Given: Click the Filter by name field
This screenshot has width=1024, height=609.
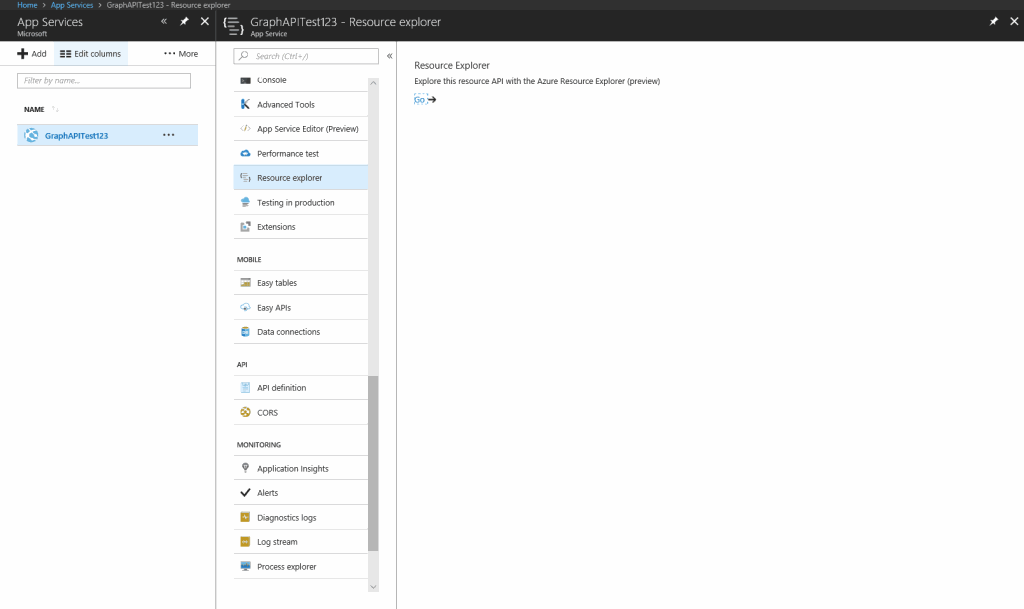Looking at the screenshot, I should pos(104,80).
